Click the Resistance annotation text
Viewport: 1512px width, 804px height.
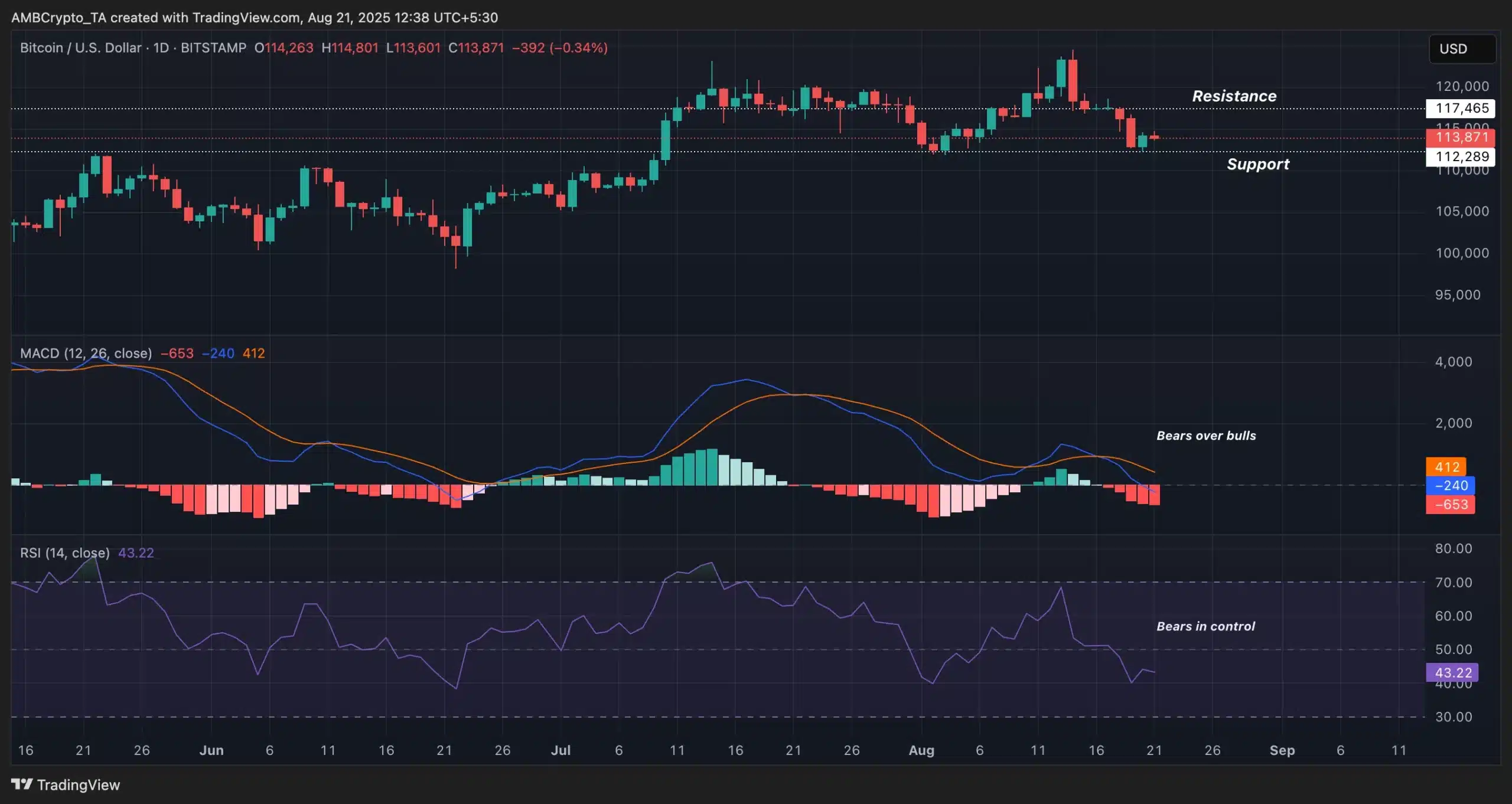pyautogui.click(x=1234, y=96)
